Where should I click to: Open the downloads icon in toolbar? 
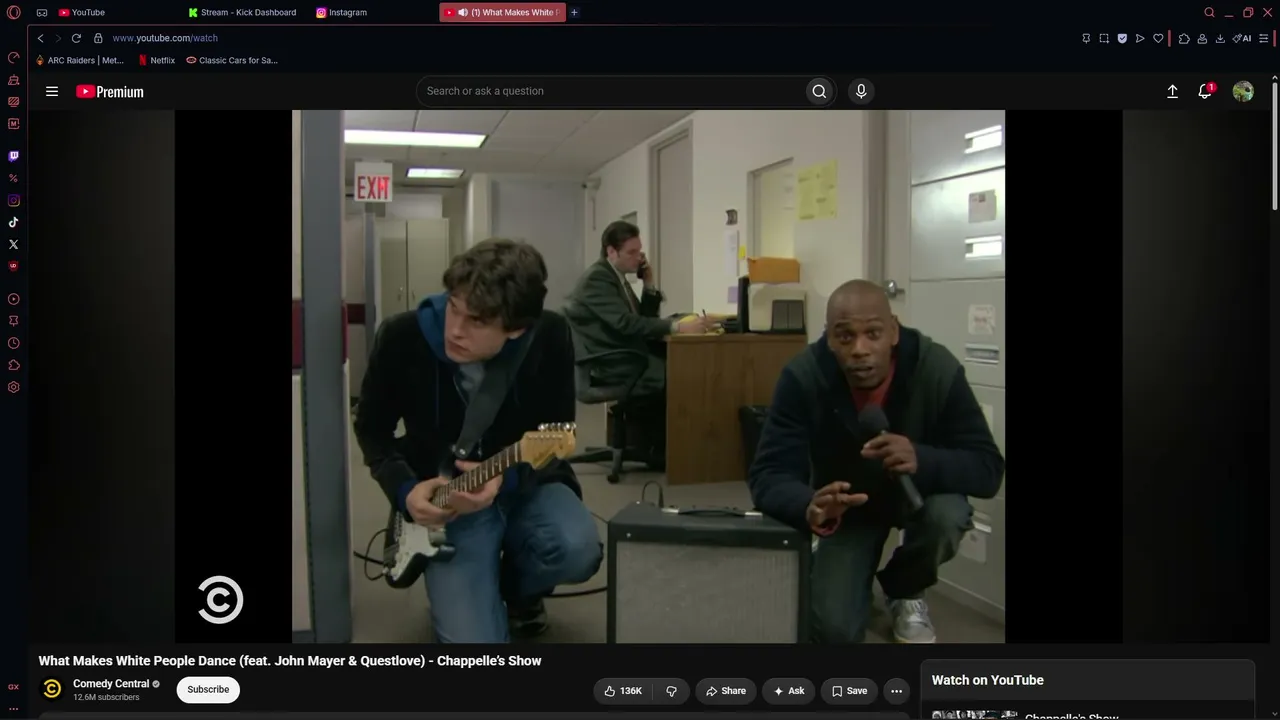[1220, 38]
